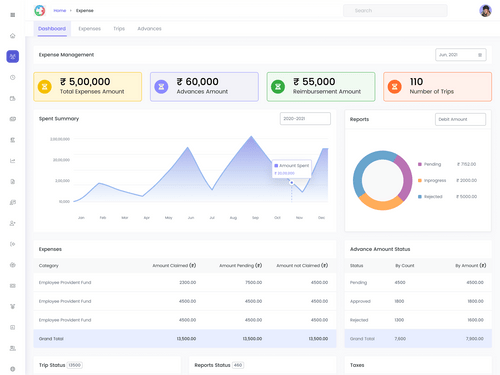Open the 2020-2021 year dropdown
This screenshot has width=500, height=375.
[305, 119]
